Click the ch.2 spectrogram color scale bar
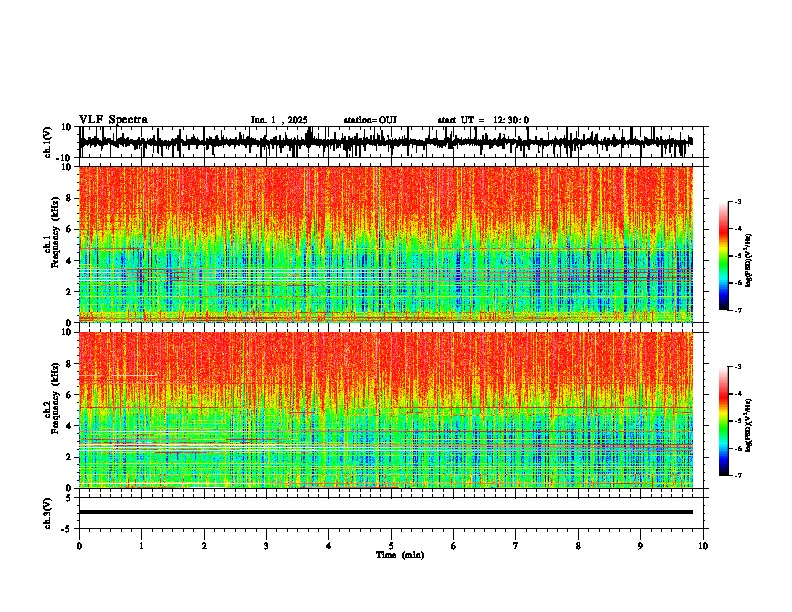 click(723, 421)
